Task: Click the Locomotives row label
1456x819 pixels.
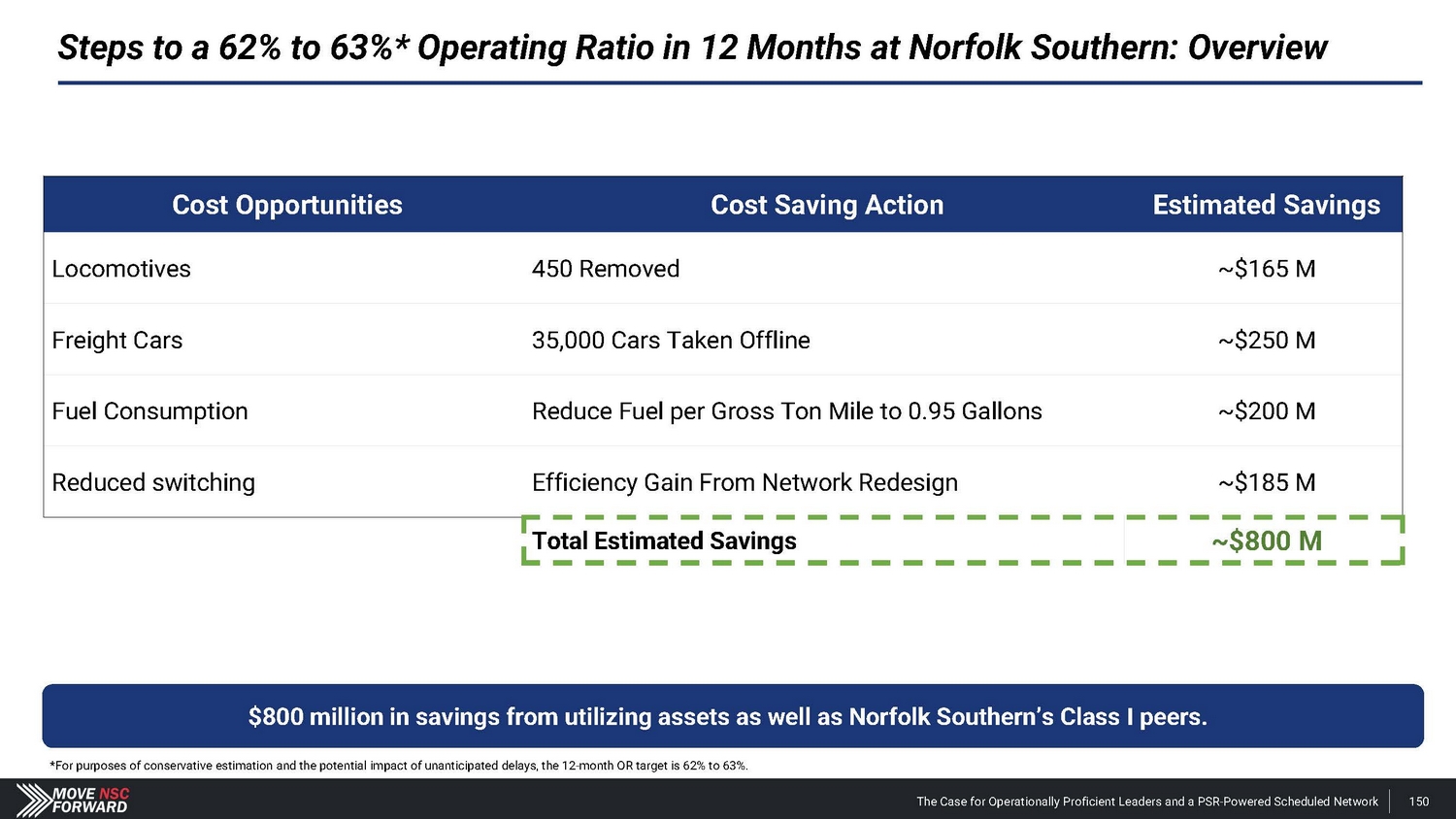Action: click(x=121, y=269)
